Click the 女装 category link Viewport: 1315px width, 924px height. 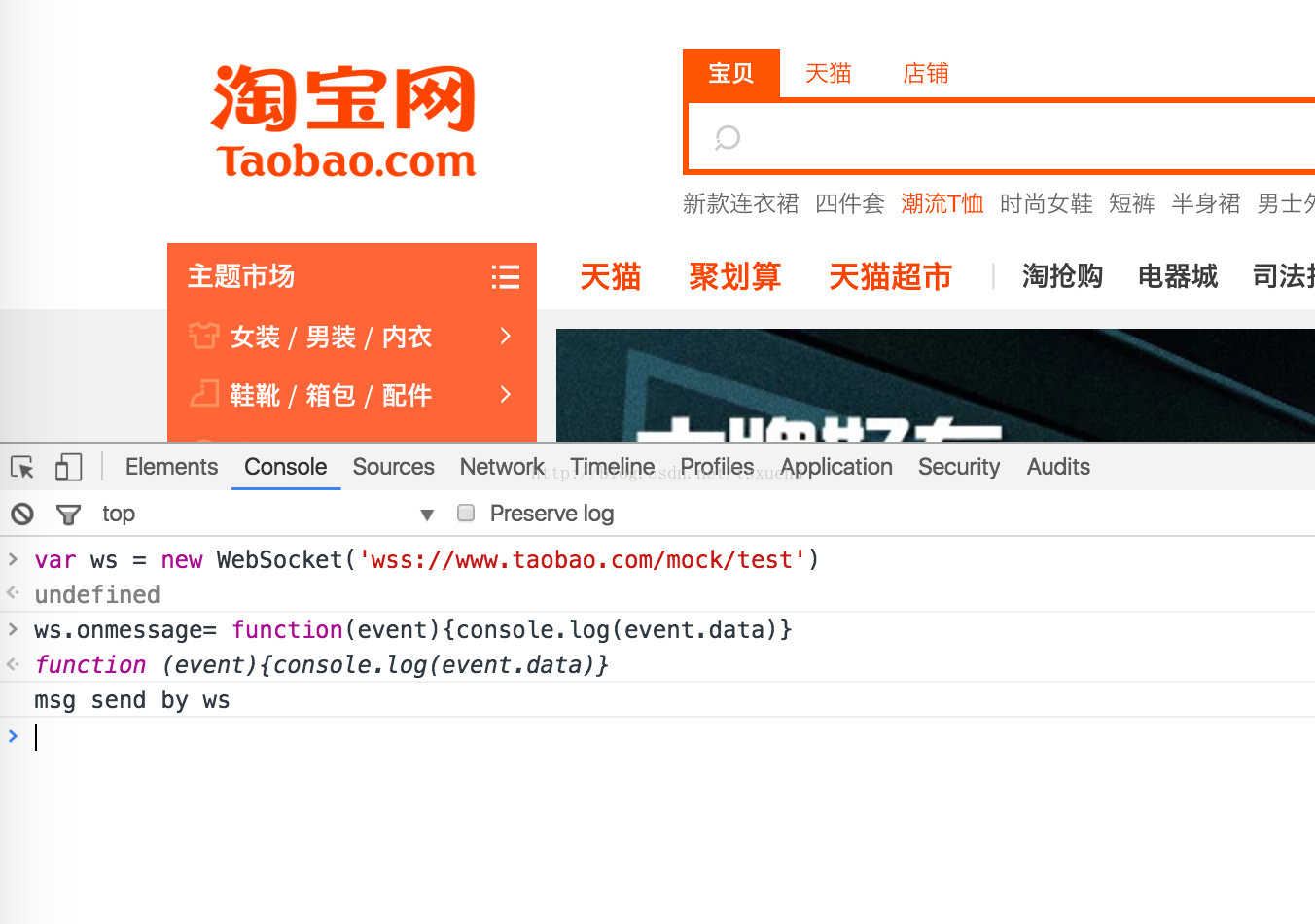click(255, 337)
